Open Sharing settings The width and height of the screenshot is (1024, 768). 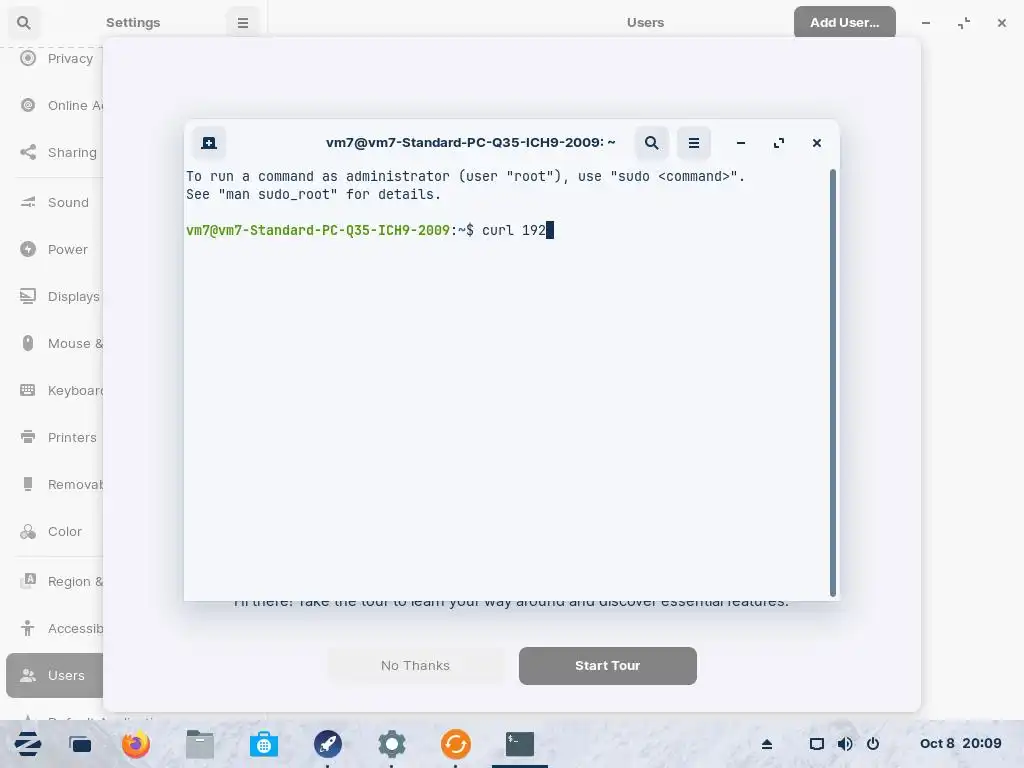[x=55, y=152]
